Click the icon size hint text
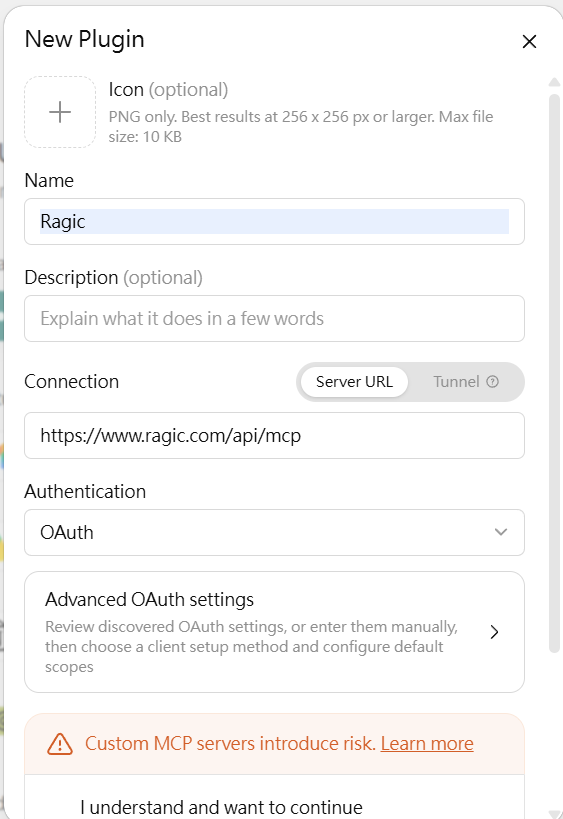Image resolution: width=563 pixels, height=819 pixels. pyautogui.click(x=301, y=126)
